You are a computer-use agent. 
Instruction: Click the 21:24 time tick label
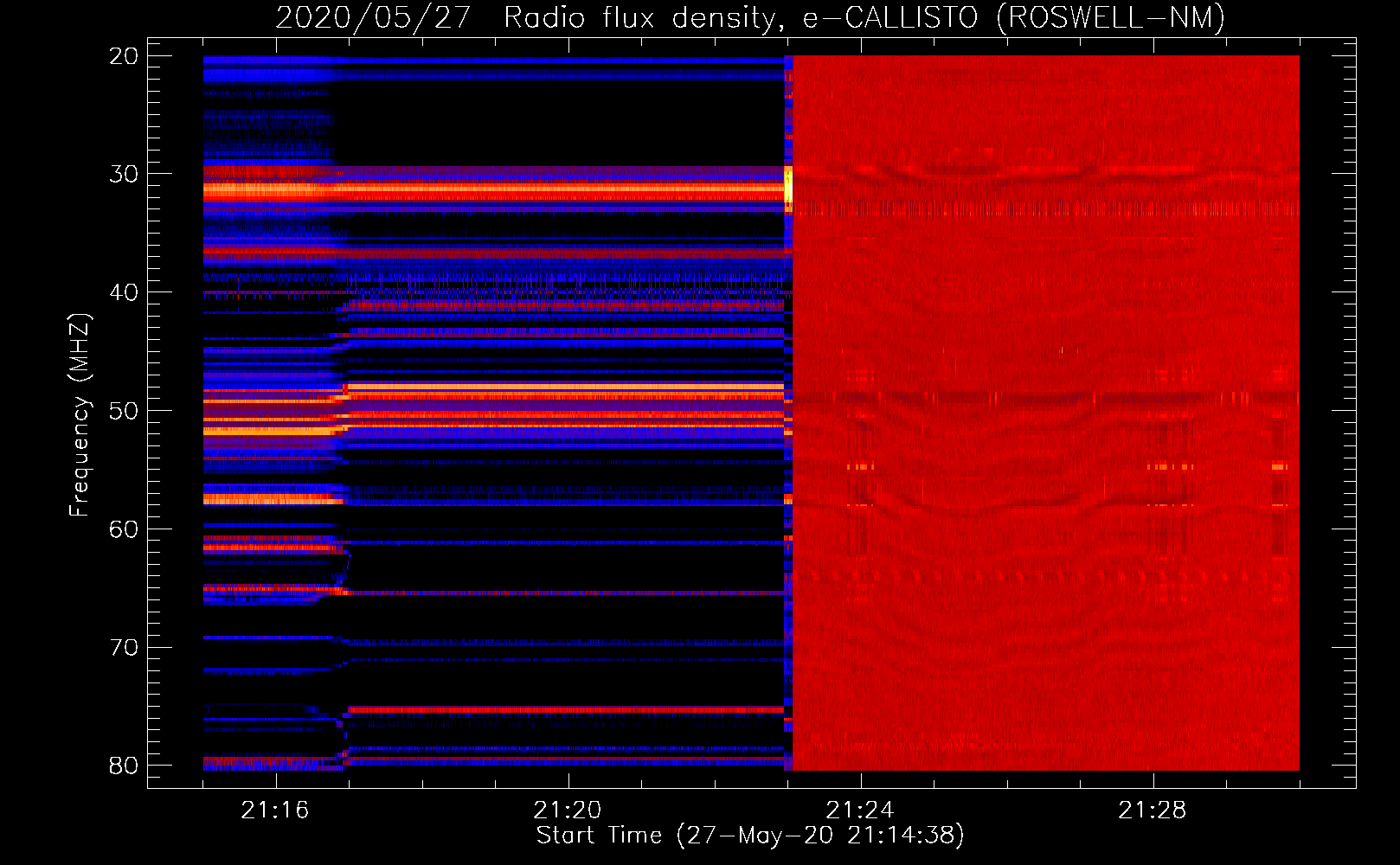pos(860,811)
